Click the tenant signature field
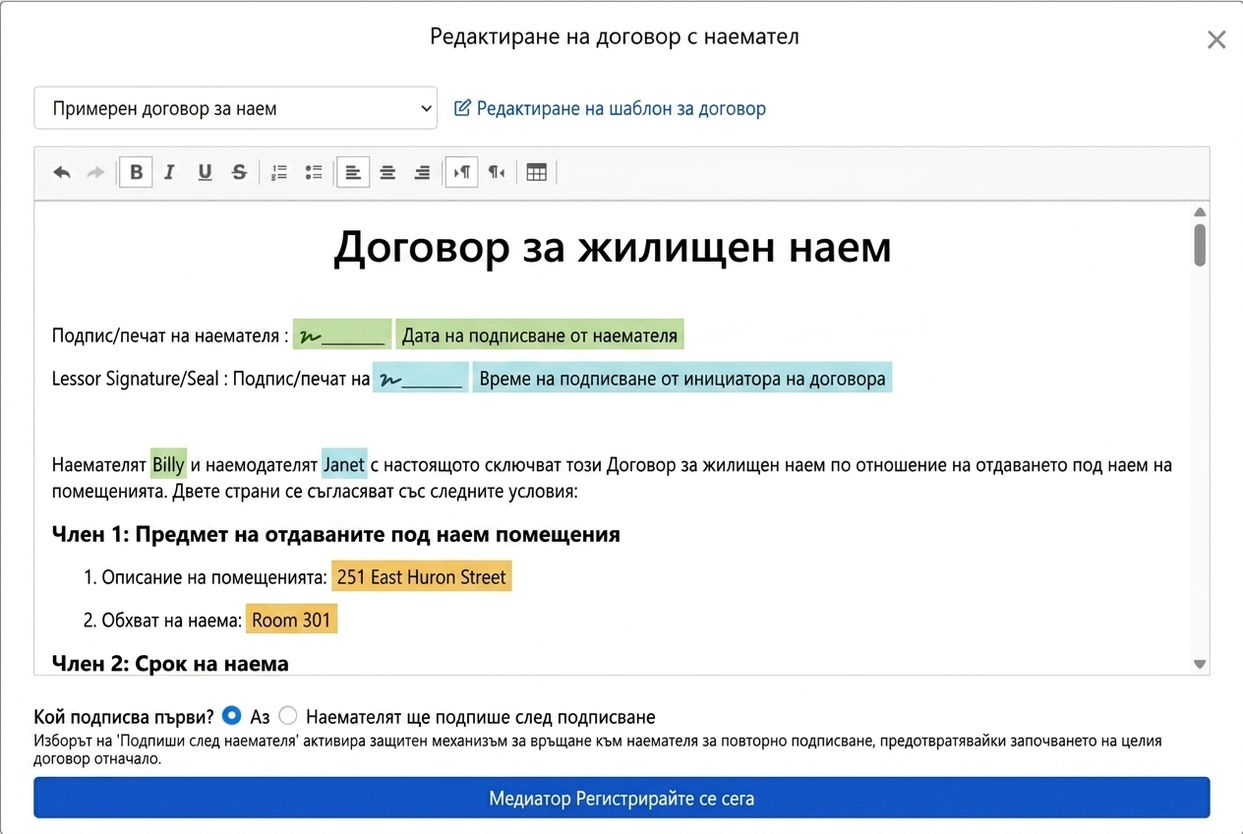1243x834 pixels. pos(342,335)
